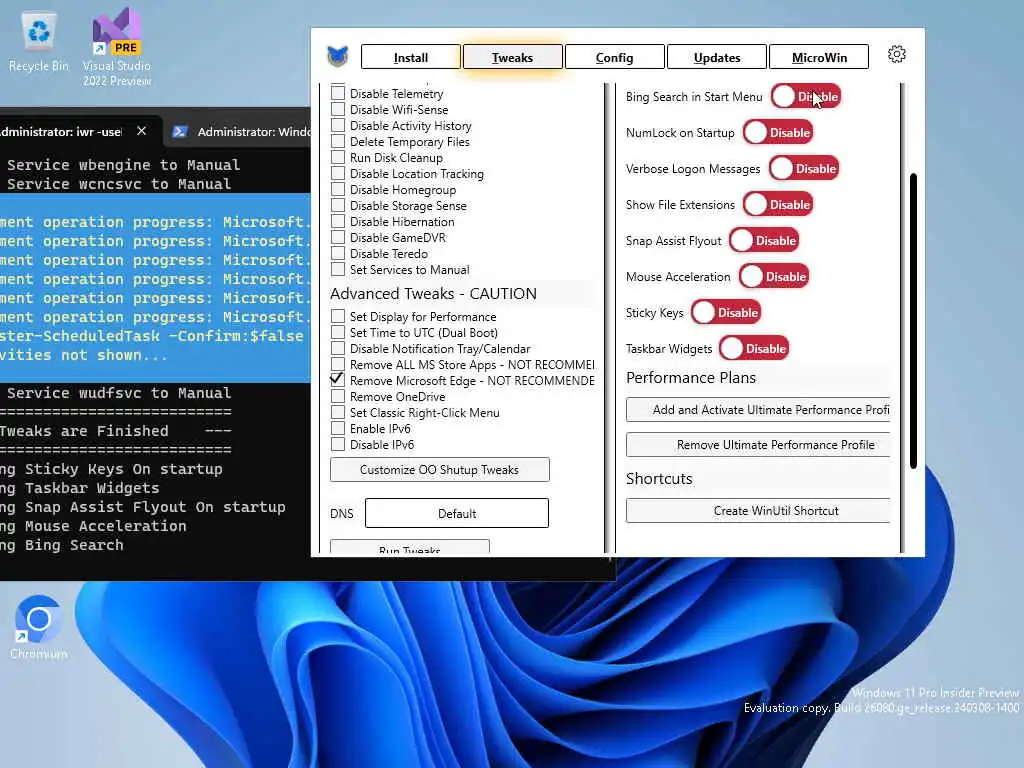Check Set Time to UTC (Dual Boot)
Screen dimensions: 1024x768
[338, 332]
